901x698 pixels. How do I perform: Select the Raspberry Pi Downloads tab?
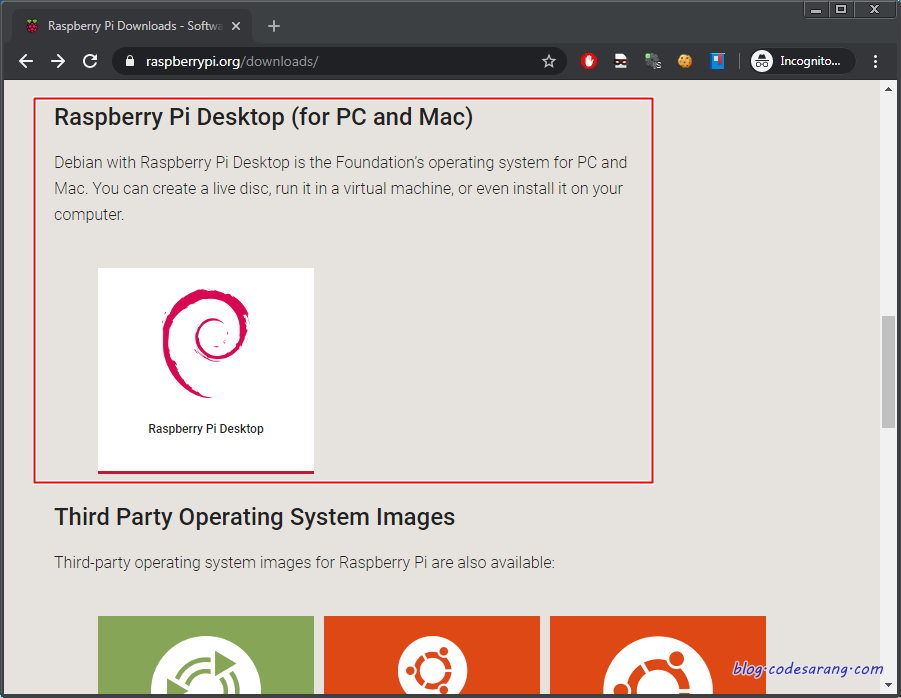(132, 26)
